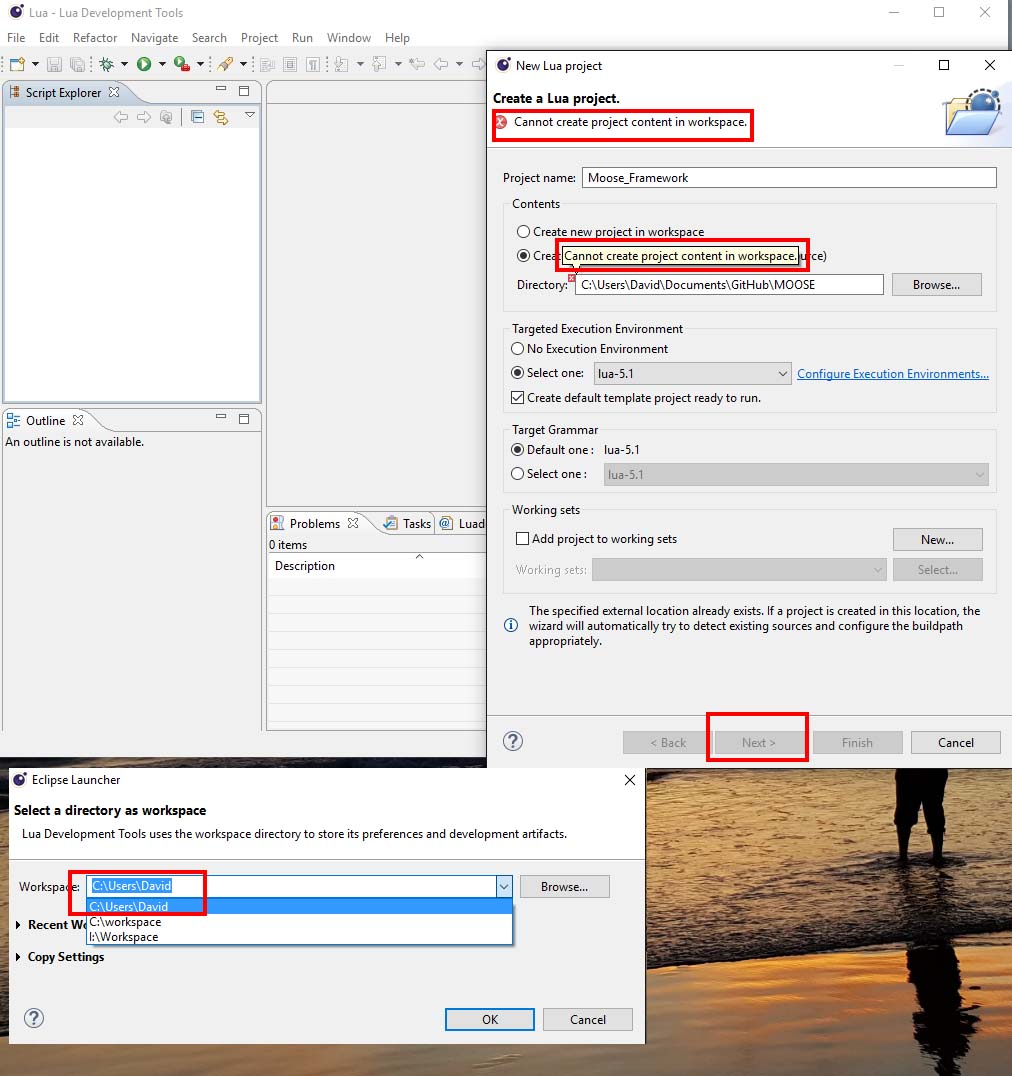Expand Recent Workspaces section
This screenshot has width=1012, height=1076.
click(18, 925)
